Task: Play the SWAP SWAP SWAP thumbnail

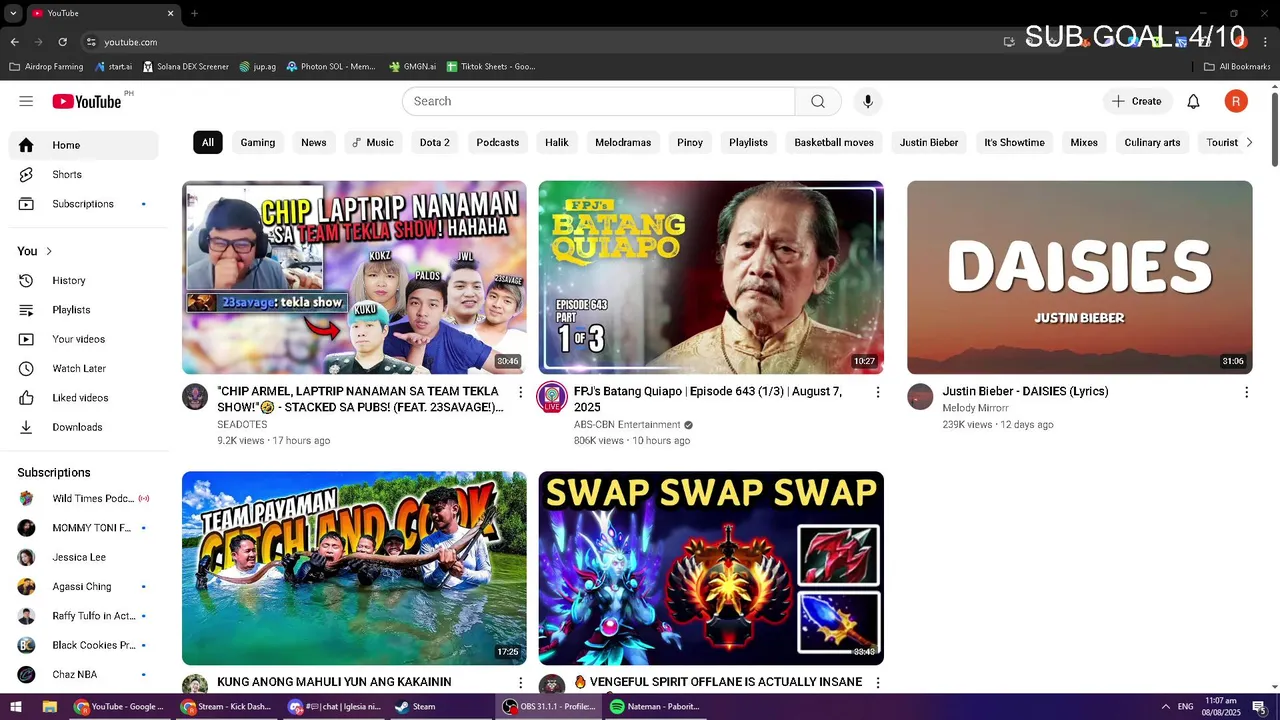Action: tap(711, 568)
